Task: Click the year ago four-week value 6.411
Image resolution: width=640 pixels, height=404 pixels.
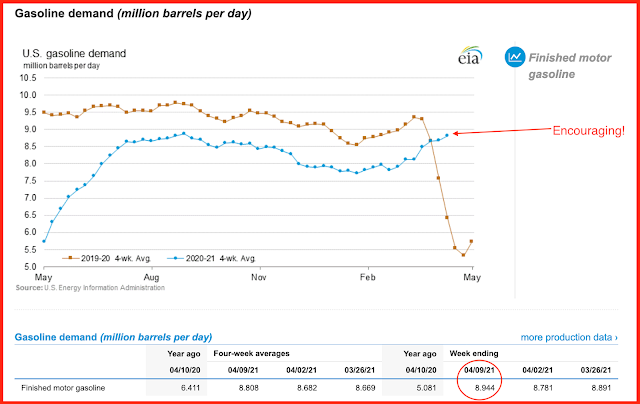Action: click(x=190, y=388)
